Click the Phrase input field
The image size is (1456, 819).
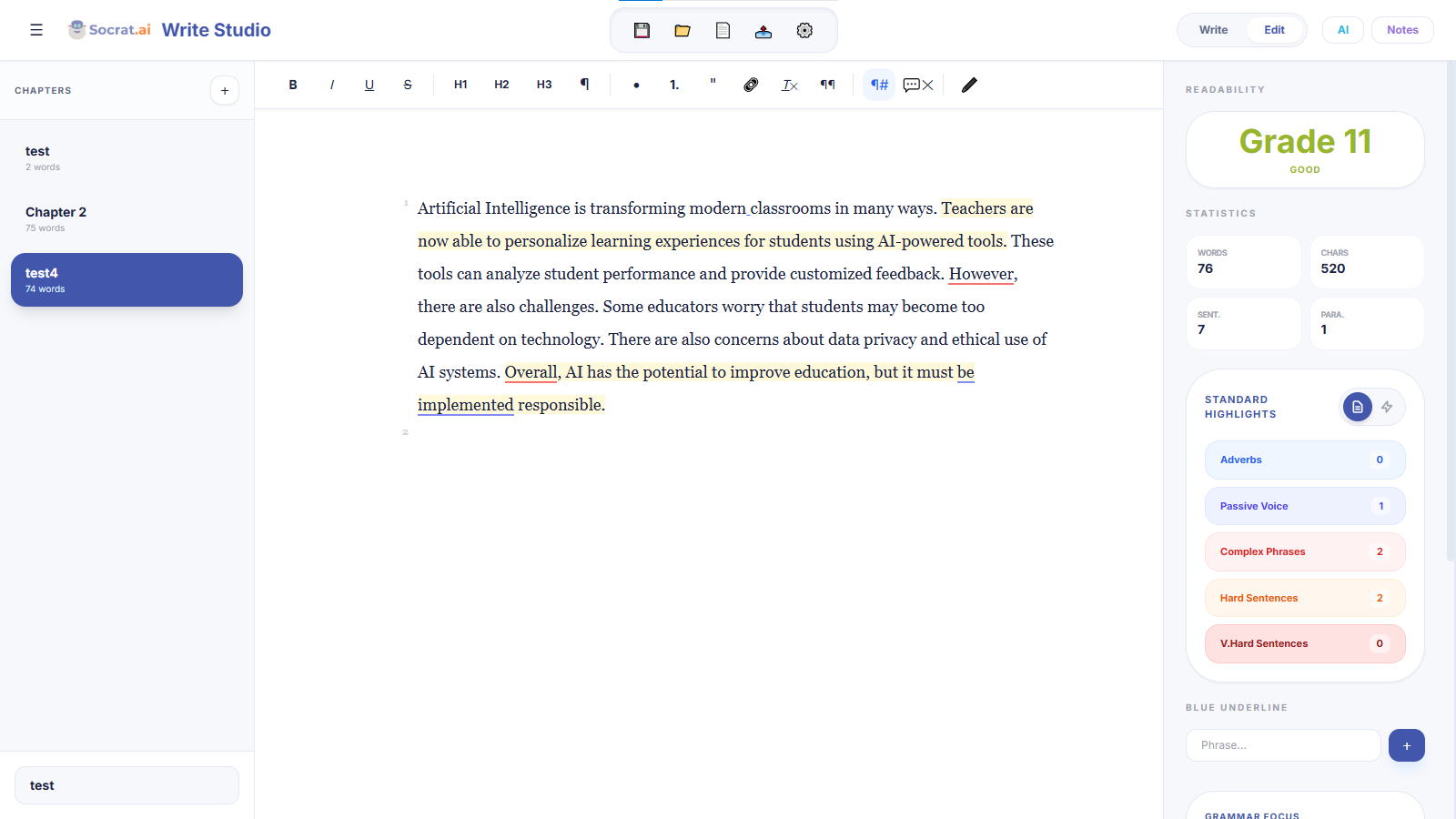point(1282,744)
